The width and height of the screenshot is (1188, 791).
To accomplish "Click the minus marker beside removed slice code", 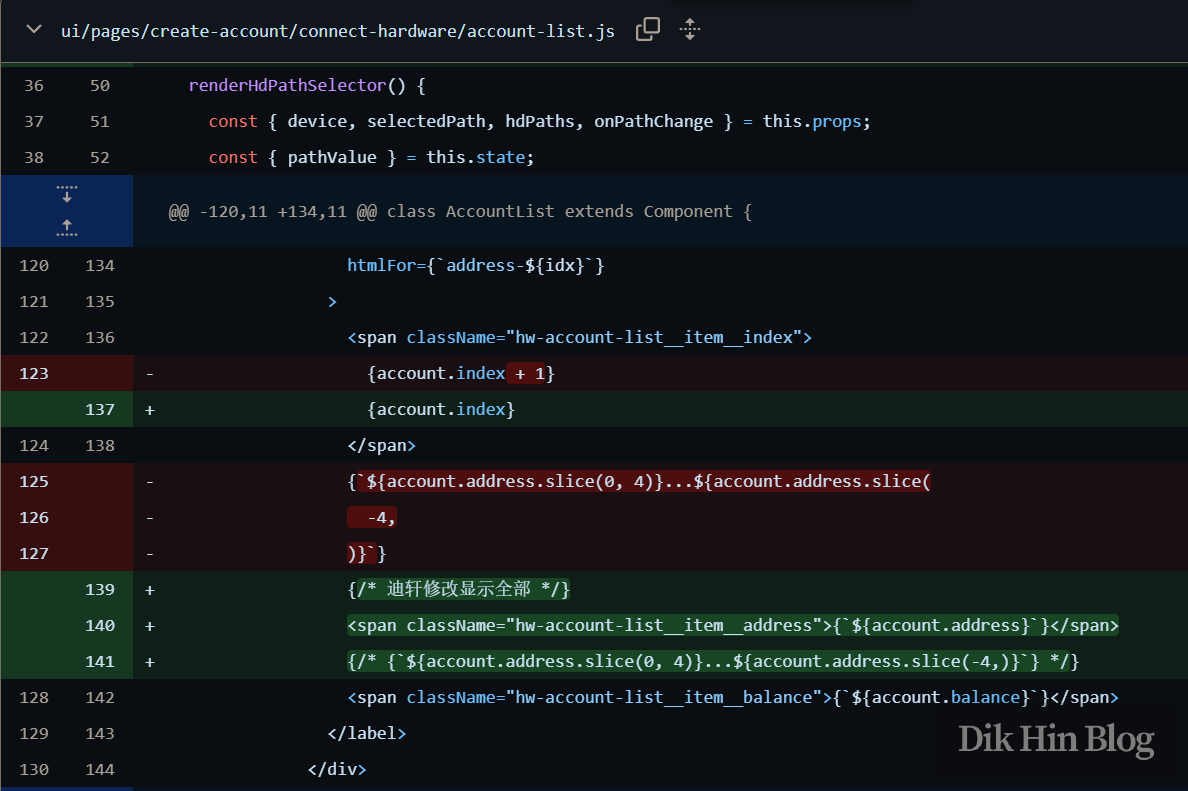I will click(148, 481).
